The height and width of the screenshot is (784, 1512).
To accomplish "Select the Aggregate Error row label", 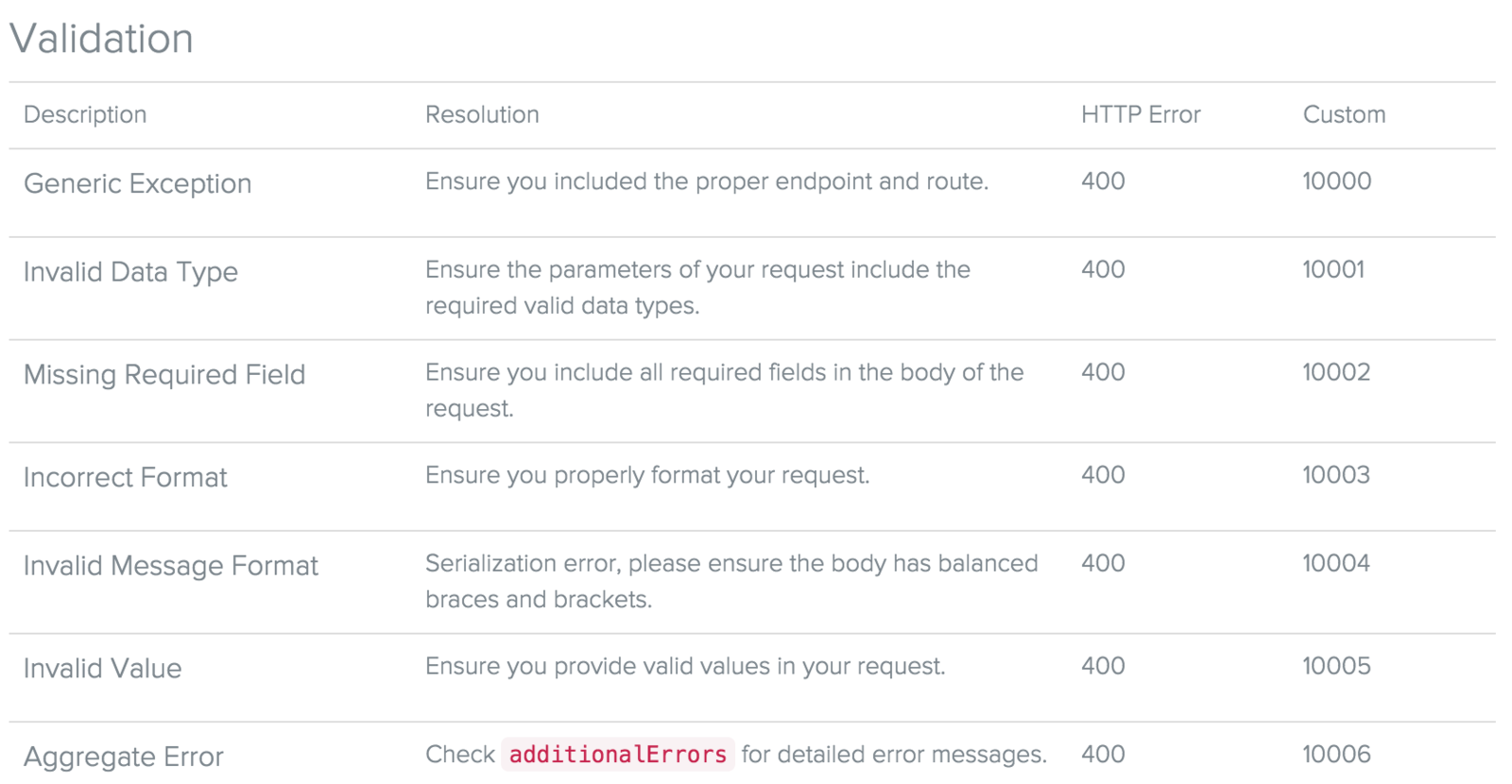I will pyautogui.click(x=124, y=757).
